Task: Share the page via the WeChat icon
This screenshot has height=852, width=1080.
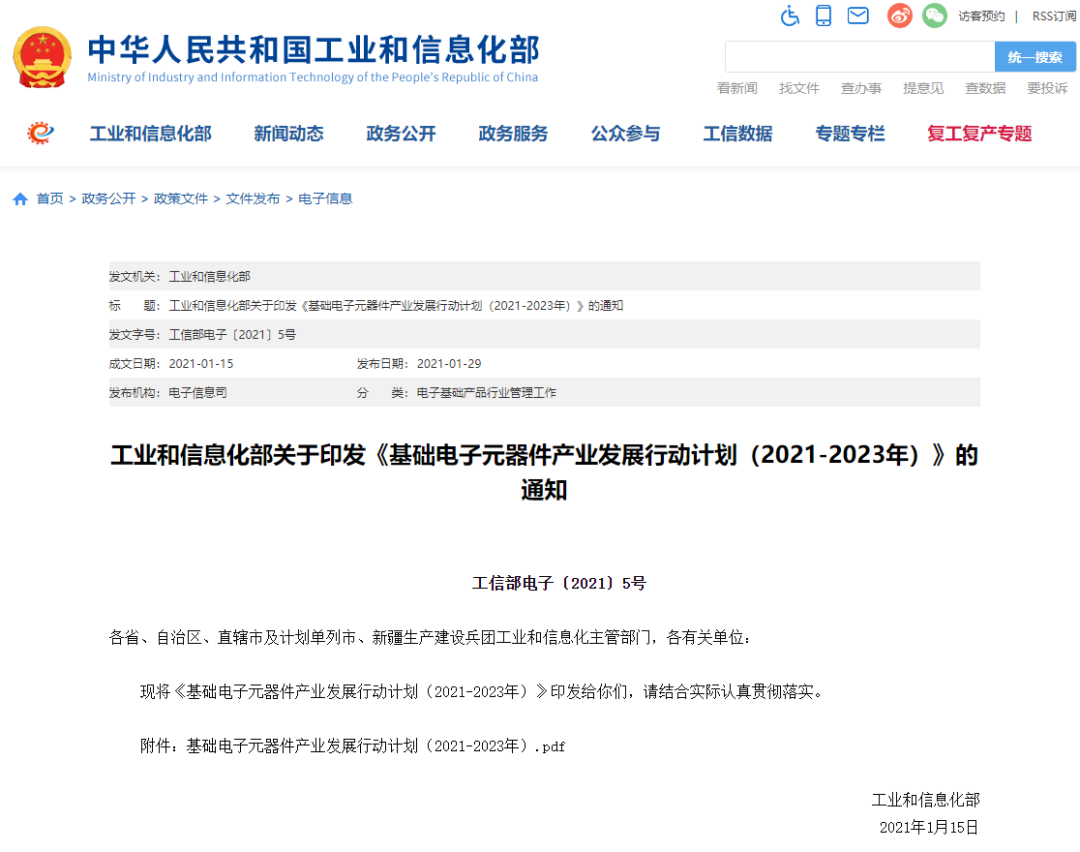Action: click(x=933, y=16)
